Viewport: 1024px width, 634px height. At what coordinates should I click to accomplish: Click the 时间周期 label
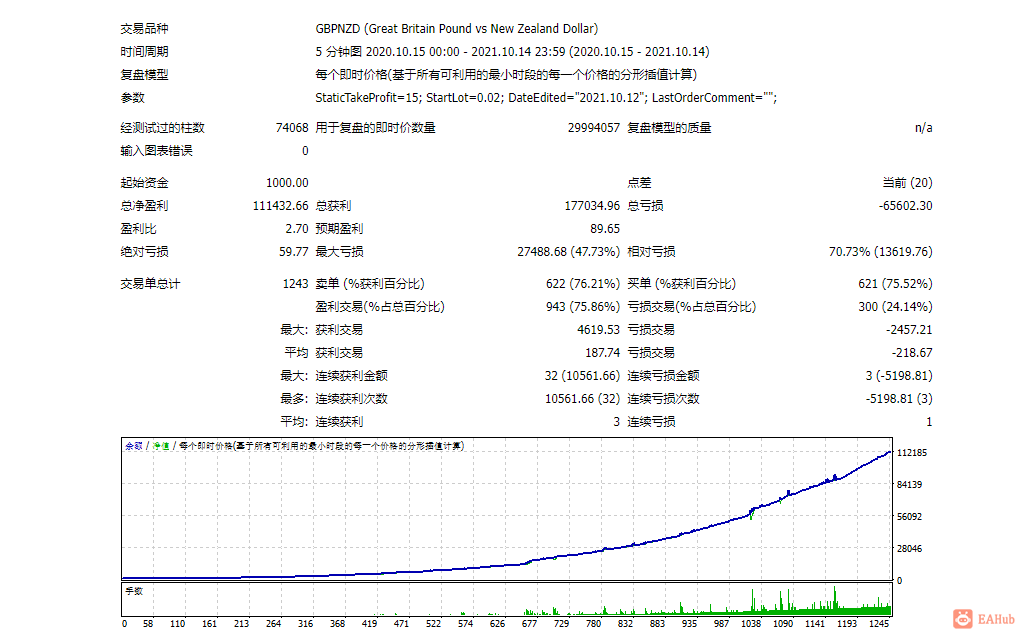click(x=144, y=52)
